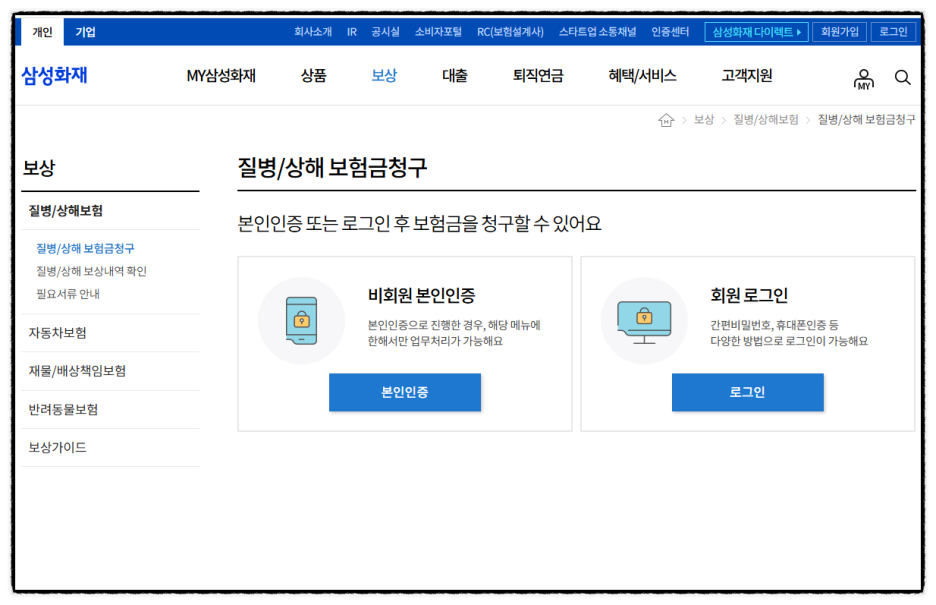
Task: Expand 재물/배상책임보험 in sidebar
Action: (110, 371)
